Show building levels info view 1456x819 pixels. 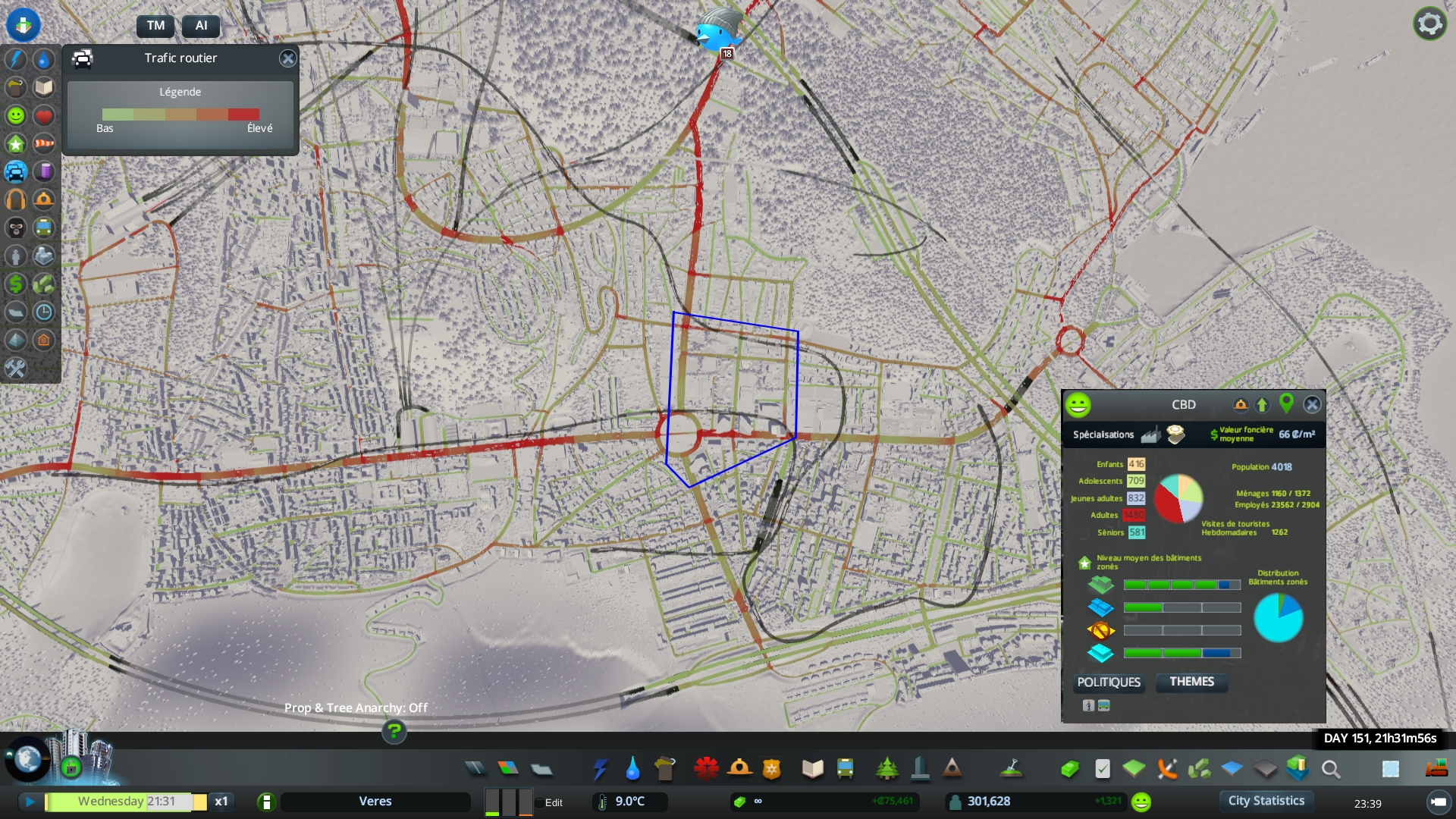click(x=16, y=144)
